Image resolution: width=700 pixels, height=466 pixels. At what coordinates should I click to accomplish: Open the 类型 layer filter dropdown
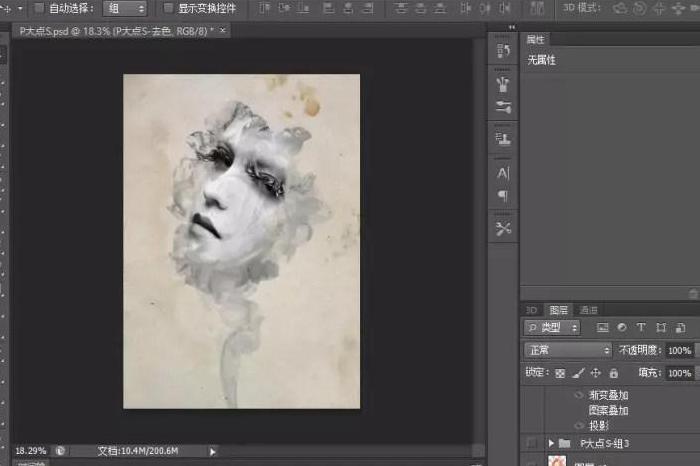[552, 328]
